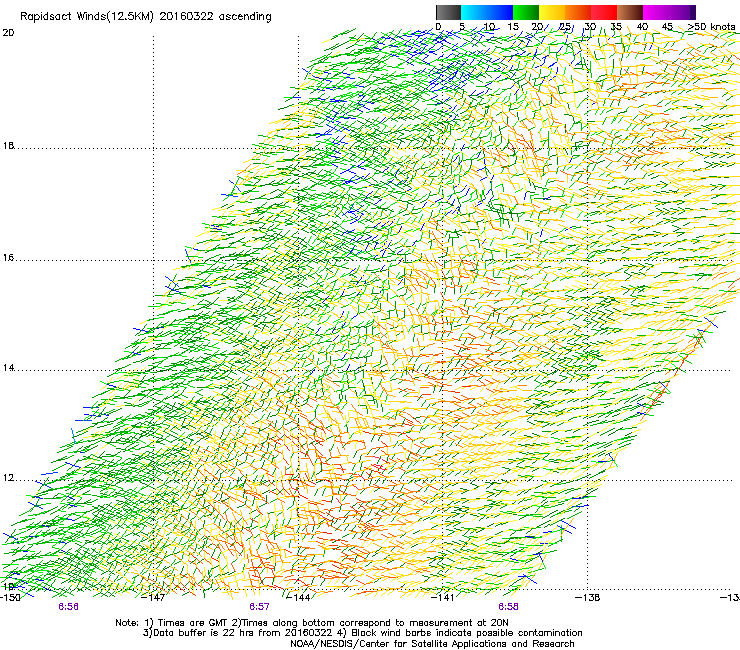Viewport: 740px width, 650px height.
Task: Click the latitude label '12'
Action: point(8,478)
